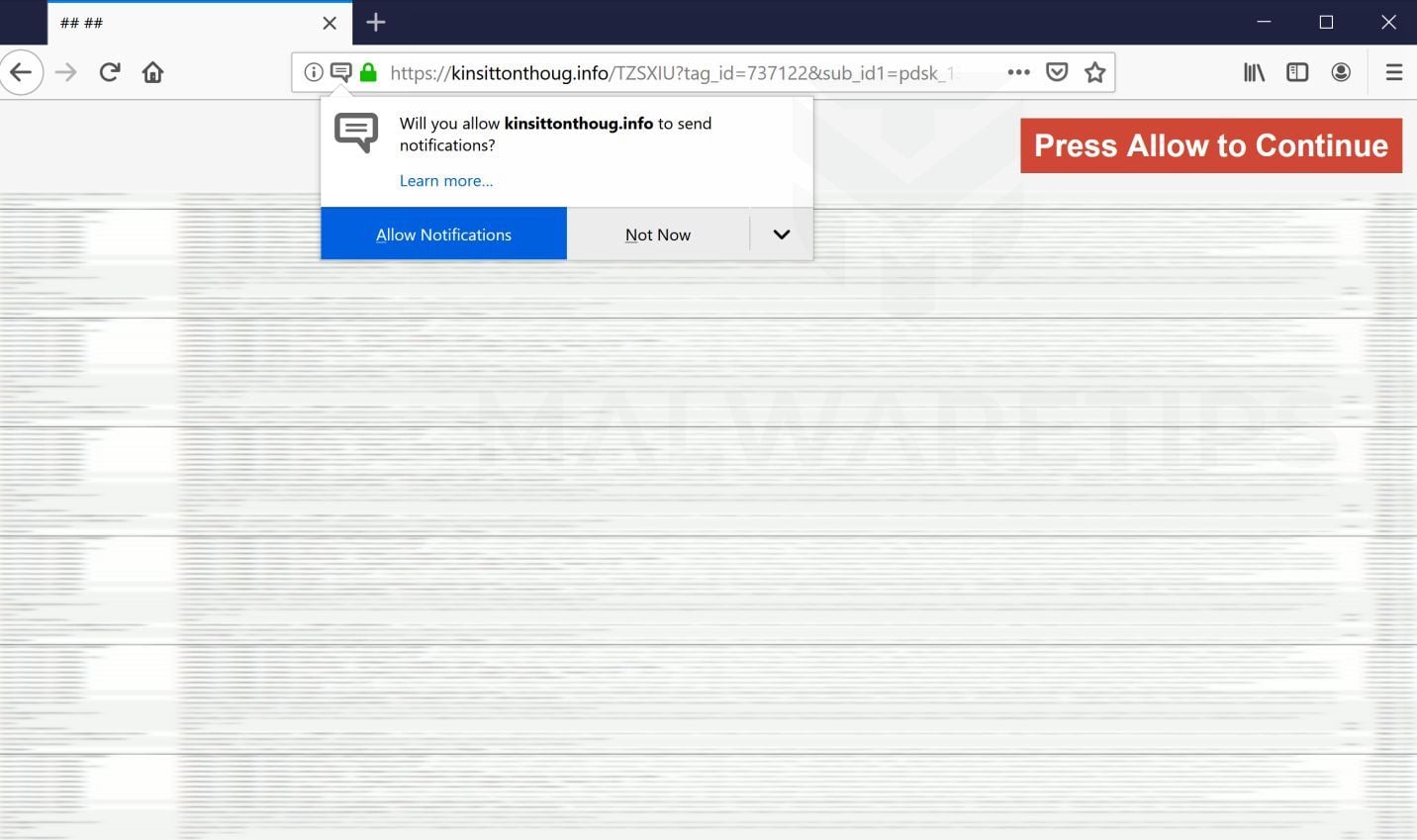Open the Firefox Account menu
The image size is (1417, 840).
(x=1341, y=72)
